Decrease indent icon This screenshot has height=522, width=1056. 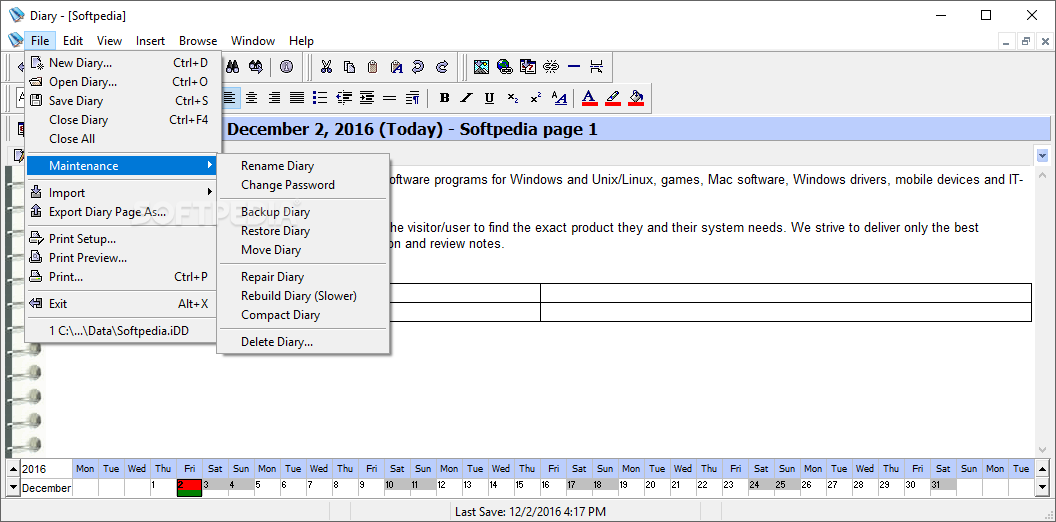tap(343, 98)
